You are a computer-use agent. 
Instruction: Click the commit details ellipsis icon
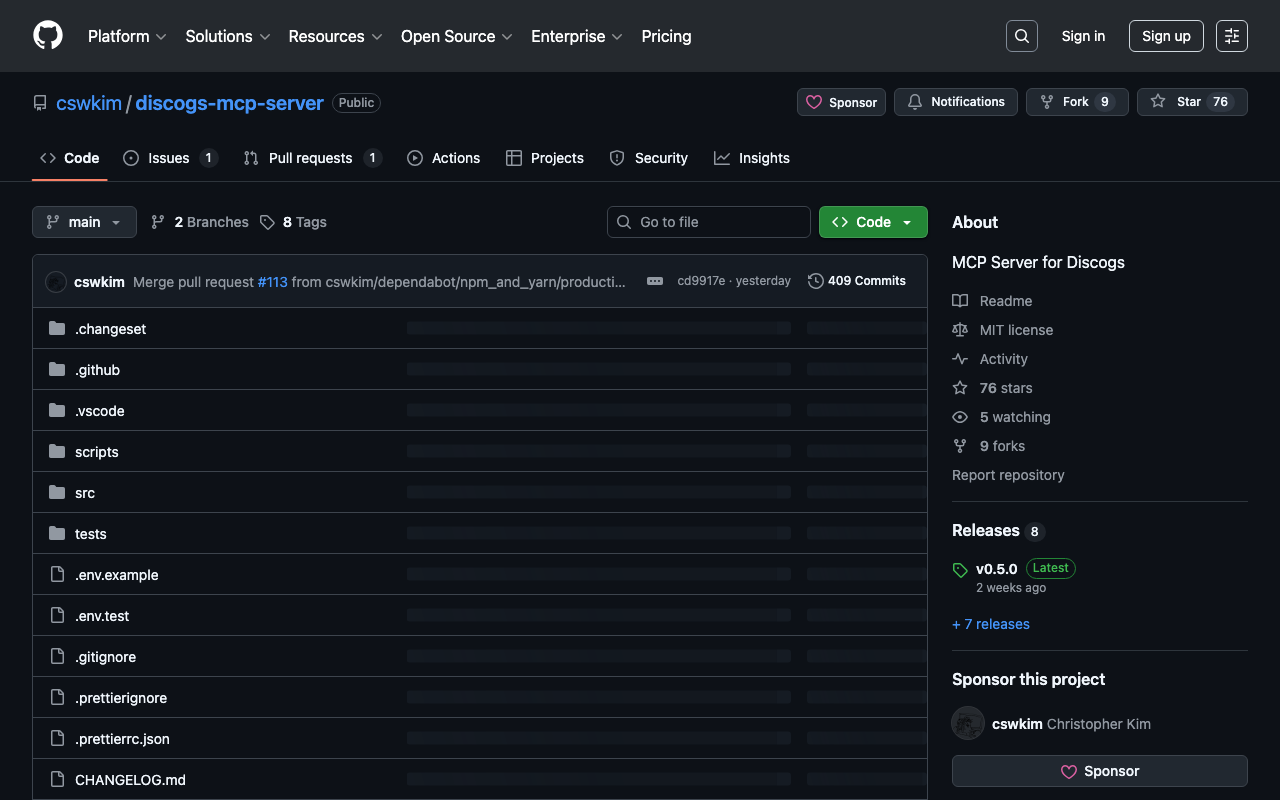(x=655, y=281)
